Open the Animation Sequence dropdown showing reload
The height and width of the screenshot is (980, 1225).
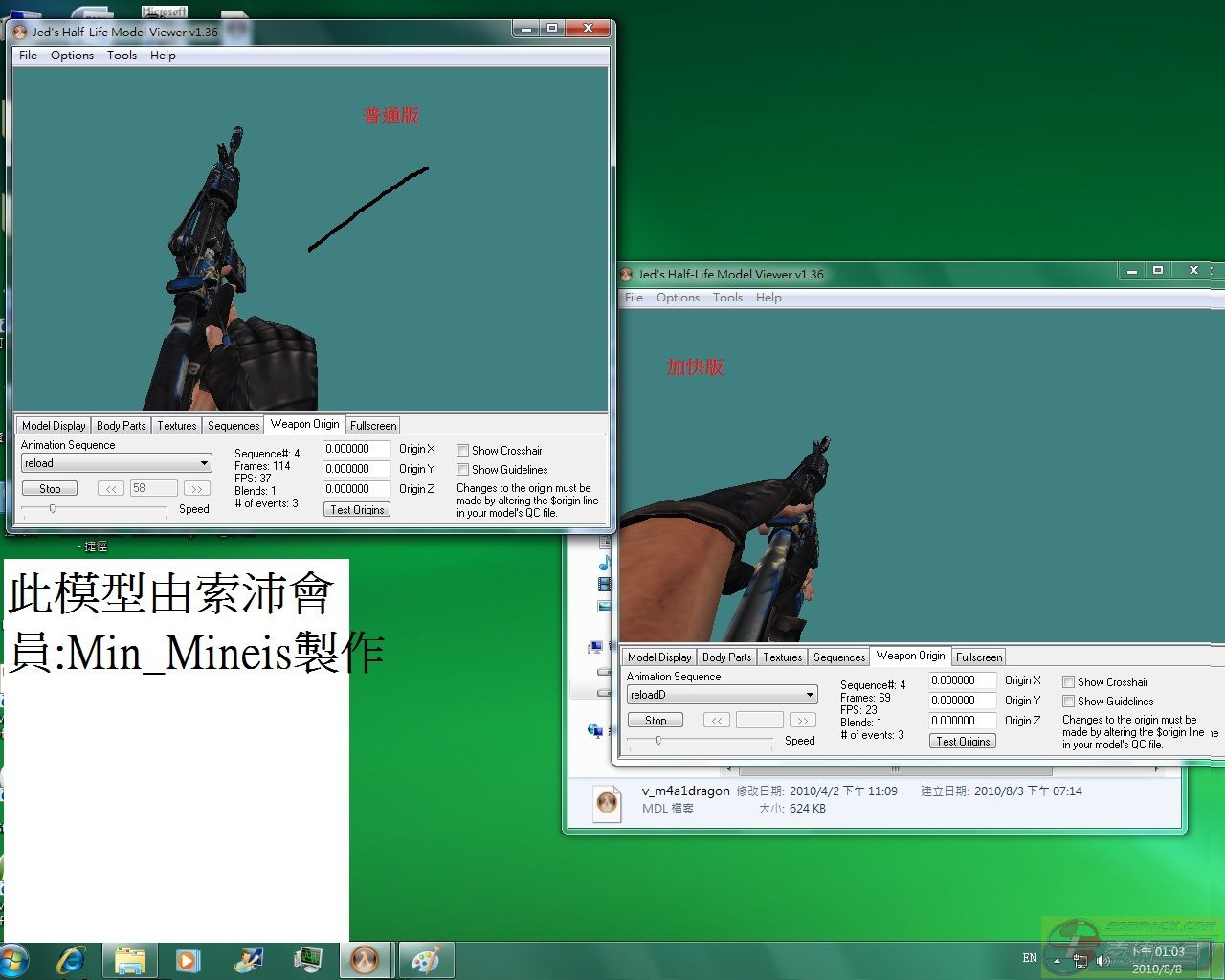pyautogui.click(x=116, y=463)
